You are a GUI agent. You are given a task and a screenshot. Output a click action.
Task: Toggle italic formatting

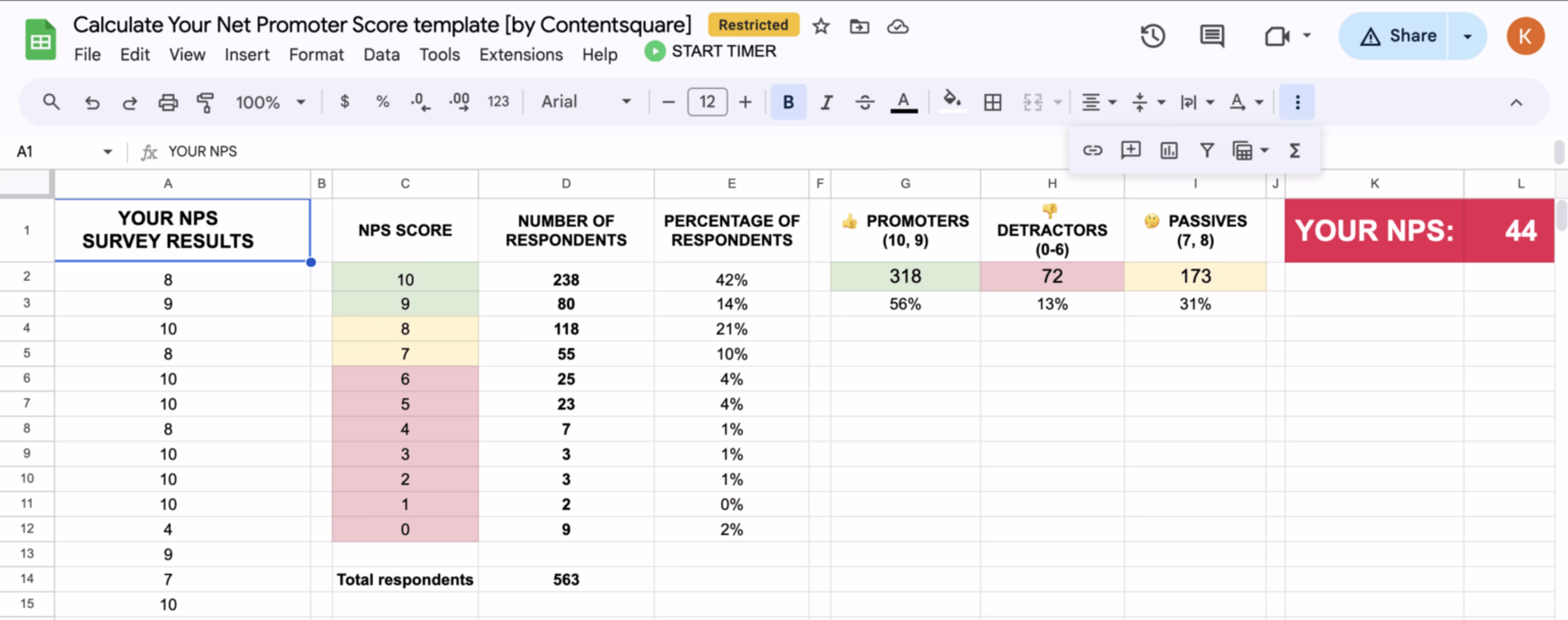point(826,103)
